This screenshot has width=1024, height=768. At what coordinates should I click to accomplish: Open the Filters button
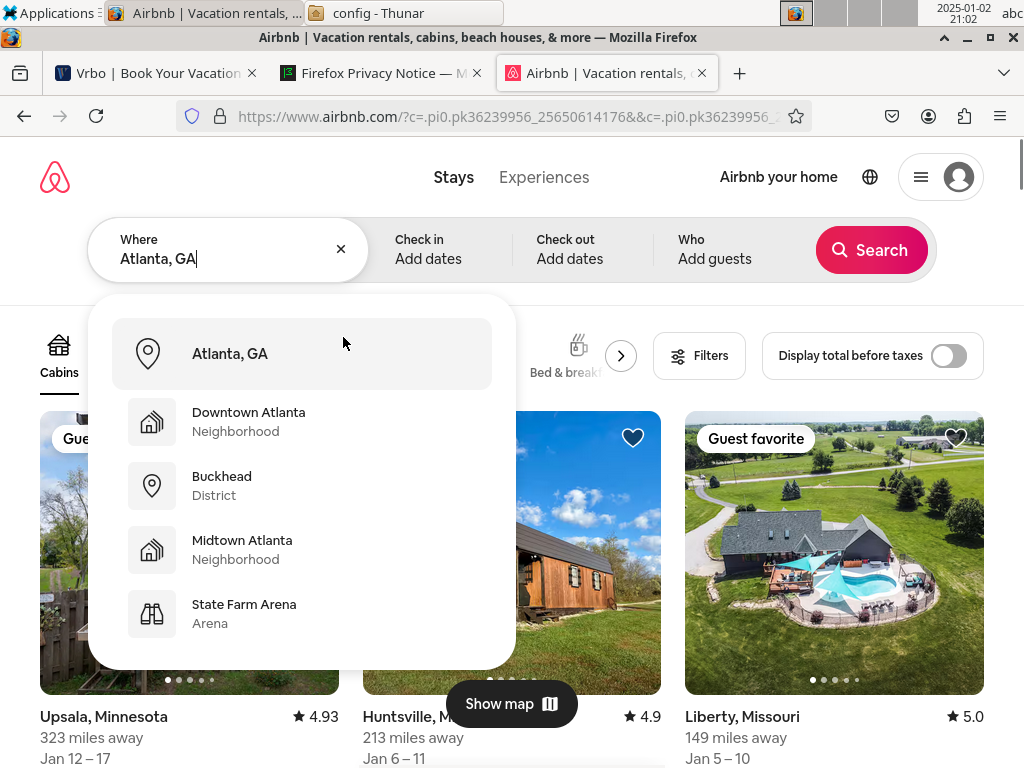[x=699, y=356]
